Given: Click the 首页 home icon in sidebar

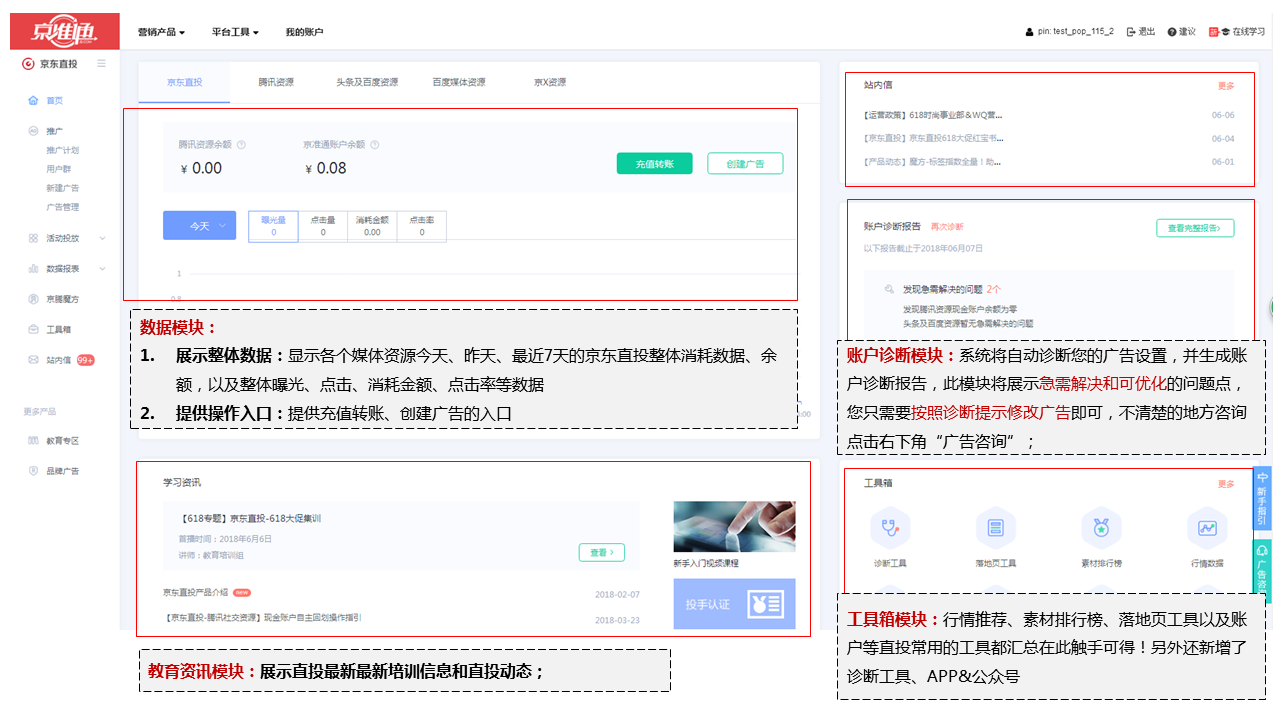Looking at the screenshot, I should pyautogui.click(x=34, y=101).
